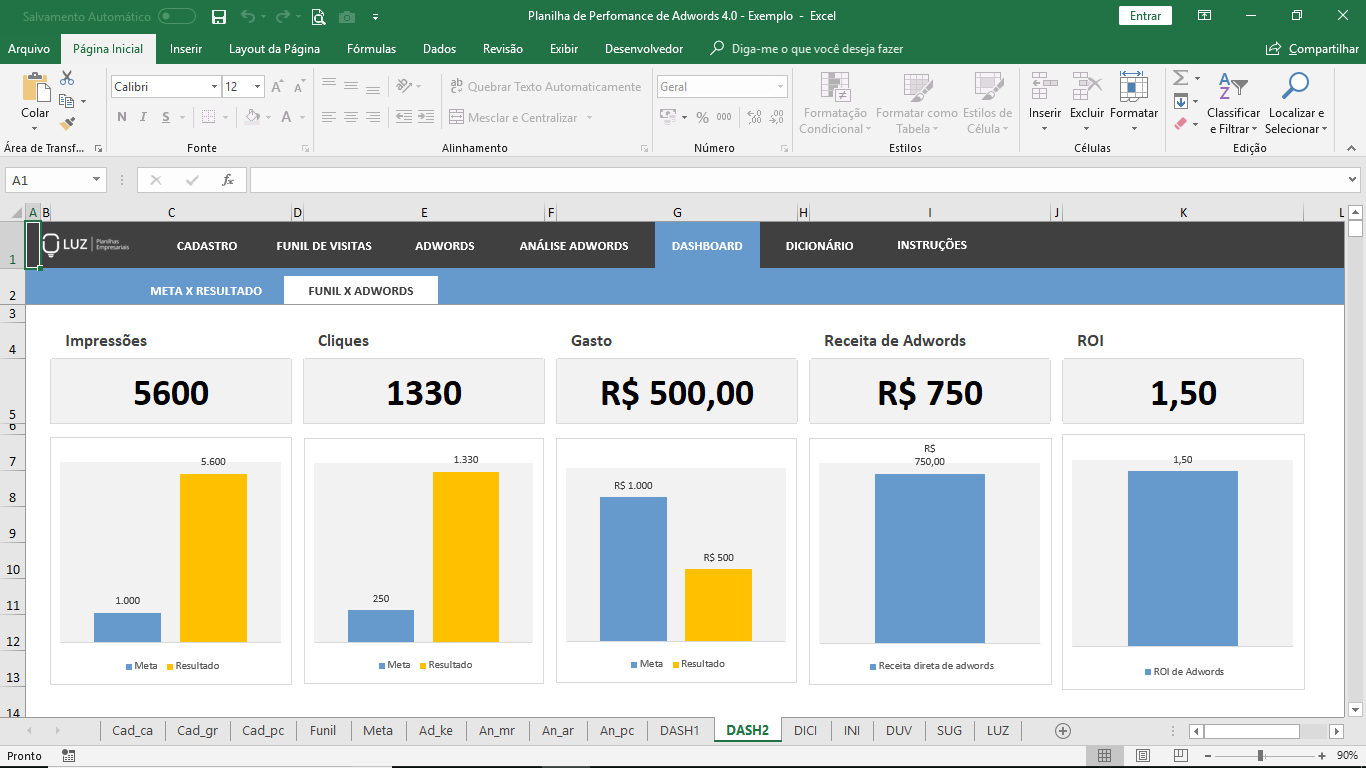
Task: Open the Arquivo menu
Action: [29, 49]
